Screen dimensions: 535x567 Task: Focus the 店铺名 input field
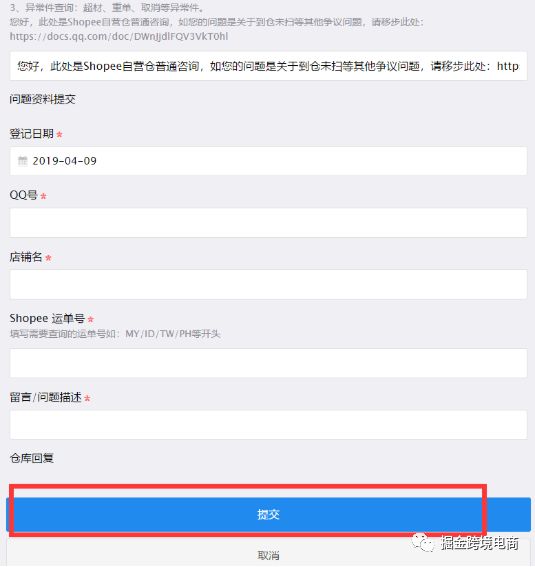[268, 284]
